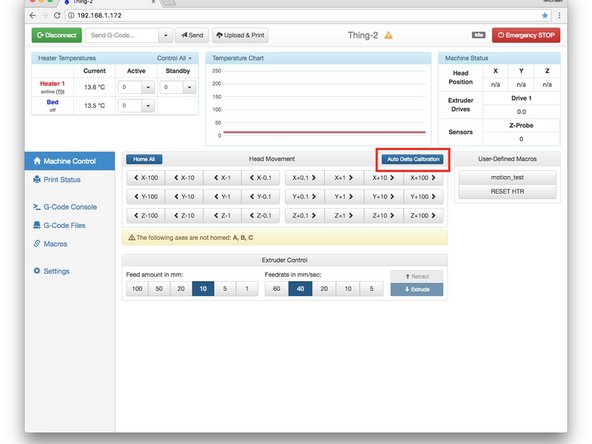Run the RESET HTR macro
The height and width of the screenshot is (444, 592).
pos(507,191)
